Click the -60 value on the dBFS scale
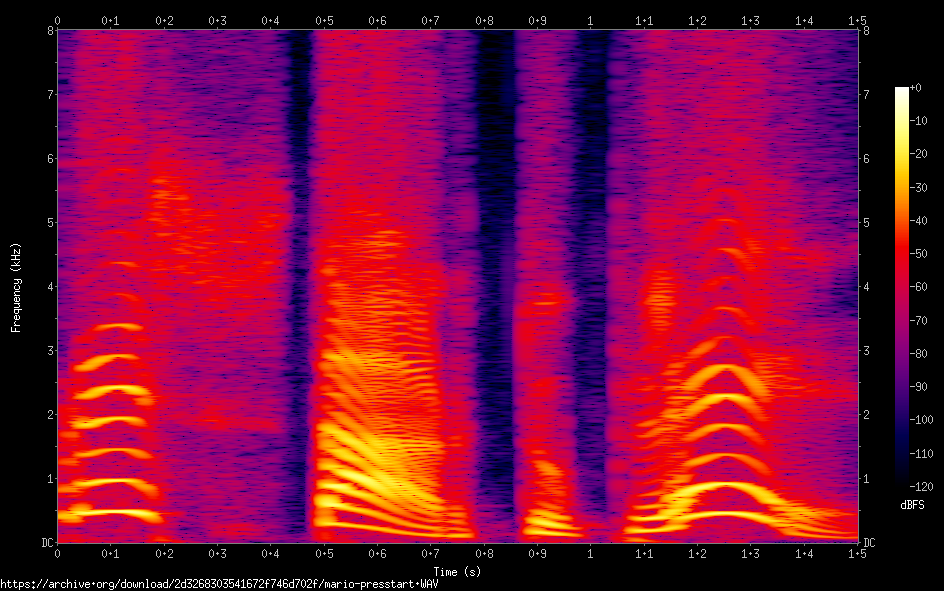 pyautogui.click(x=922, y=288)
